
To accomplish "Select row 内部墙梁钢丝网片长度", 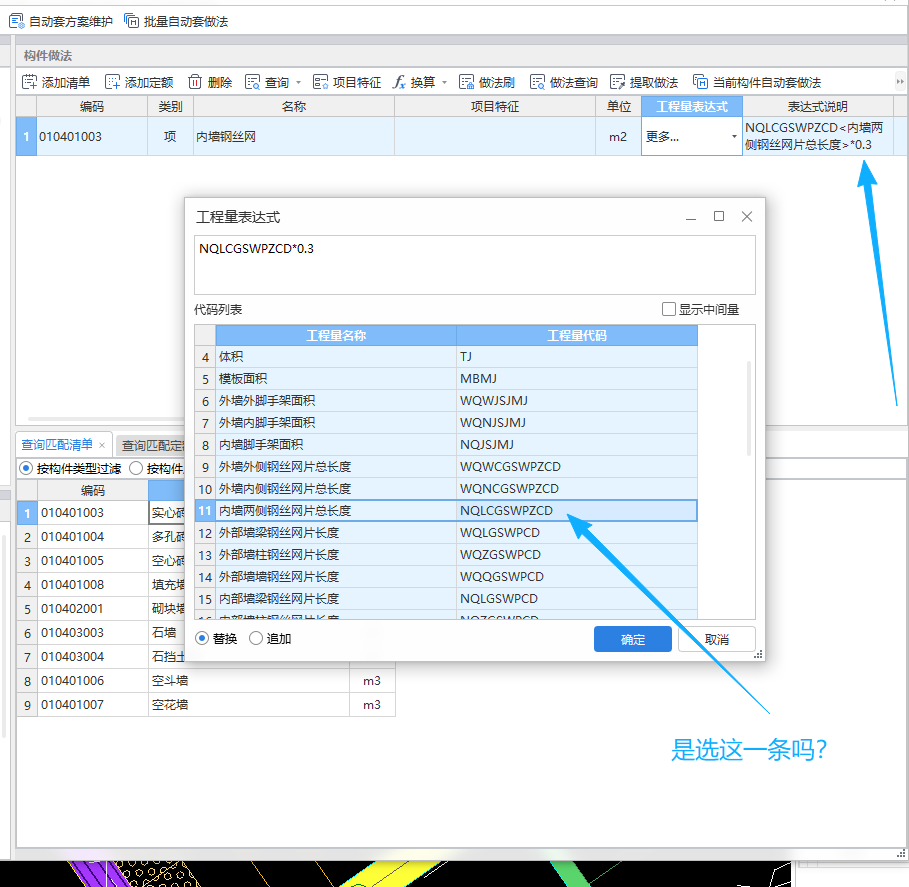I will [446, 599].
